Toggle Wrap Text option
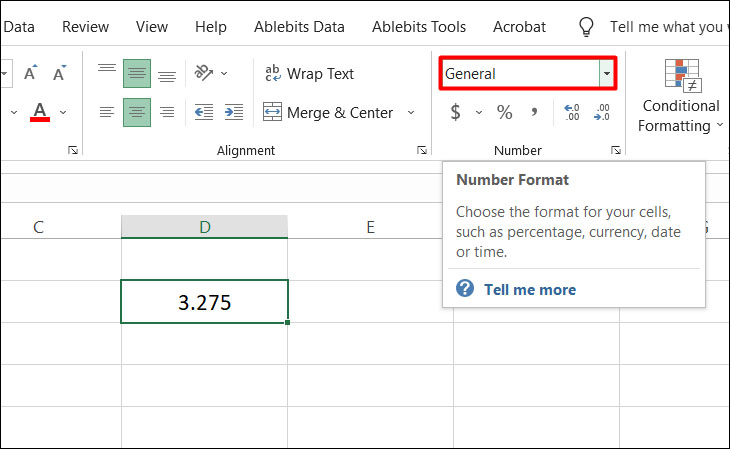Viewport: 730px width, 449px height. click(x=309, y=74)
